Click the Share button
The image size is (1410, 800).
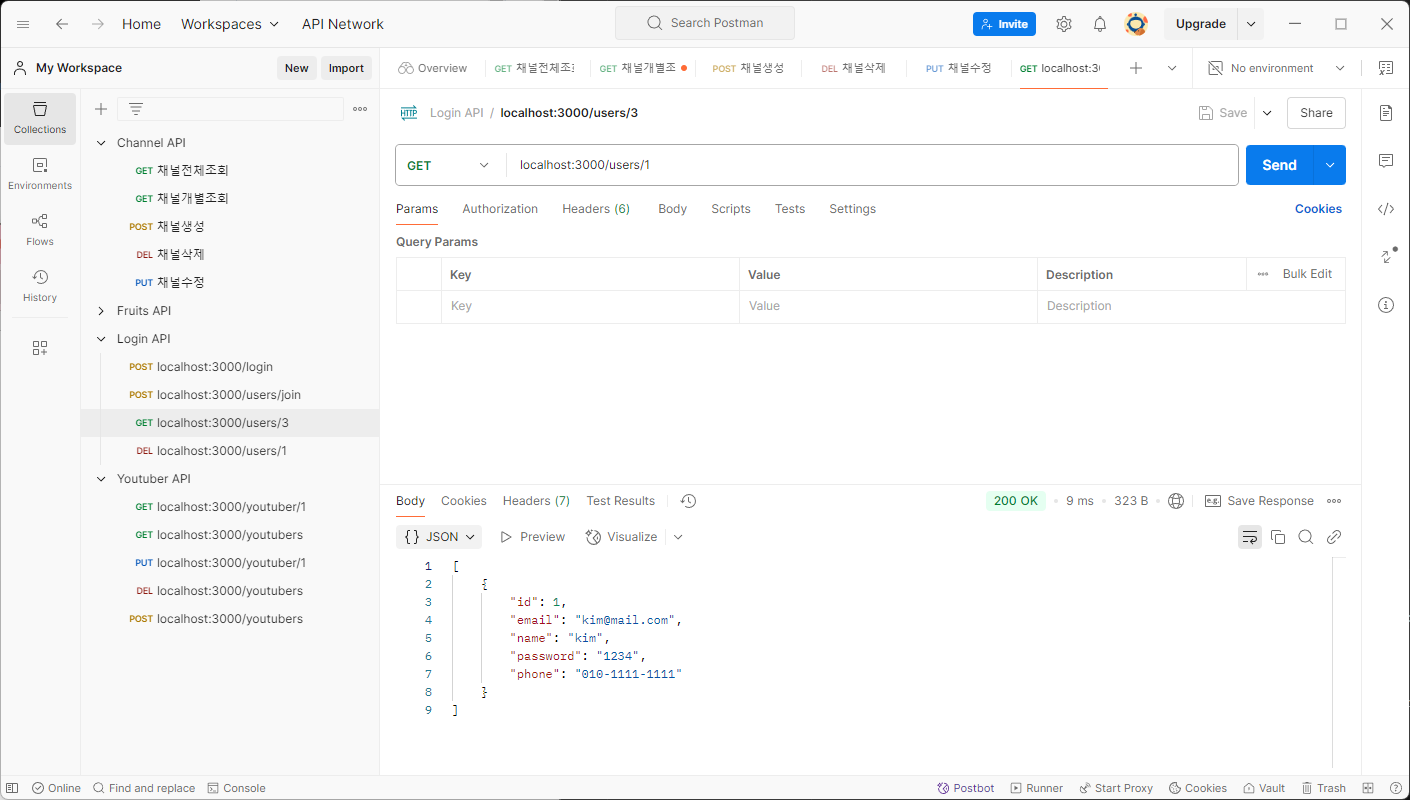pyautogui.click(x=1316, y=113)
